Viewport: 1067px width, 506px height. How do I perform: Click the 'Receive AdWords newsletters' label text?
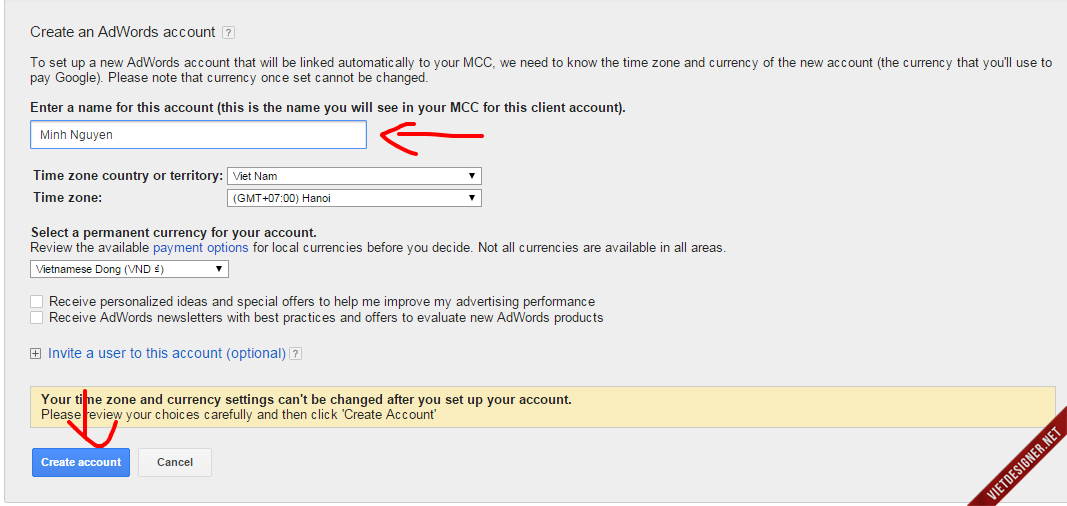click(x=326, y=318)
